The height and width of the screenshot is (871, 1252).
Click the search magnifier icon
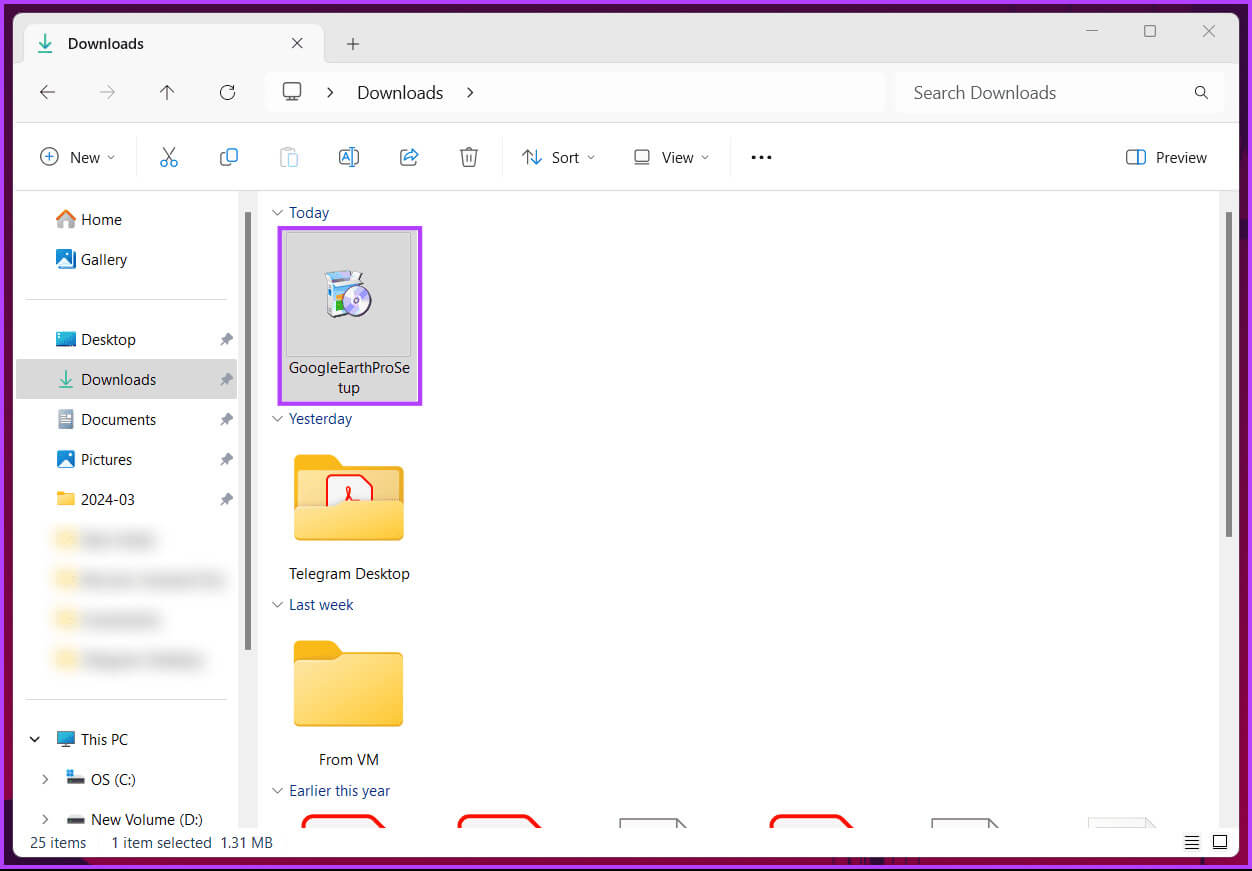1201,92
